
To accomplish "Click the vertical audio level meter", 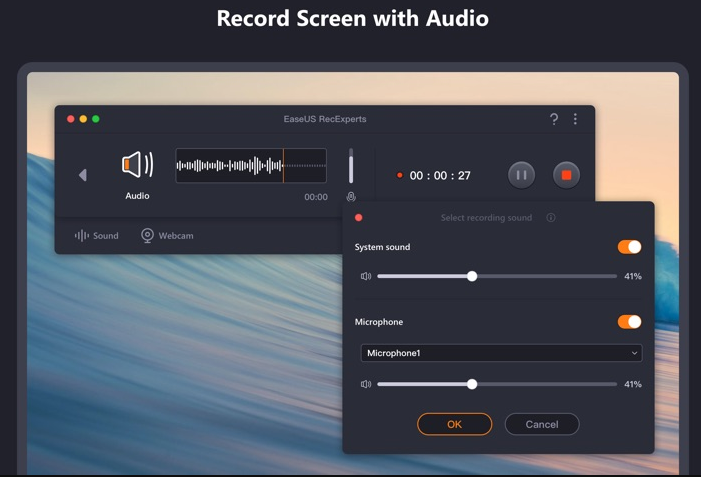I will (x=351, y=166).
